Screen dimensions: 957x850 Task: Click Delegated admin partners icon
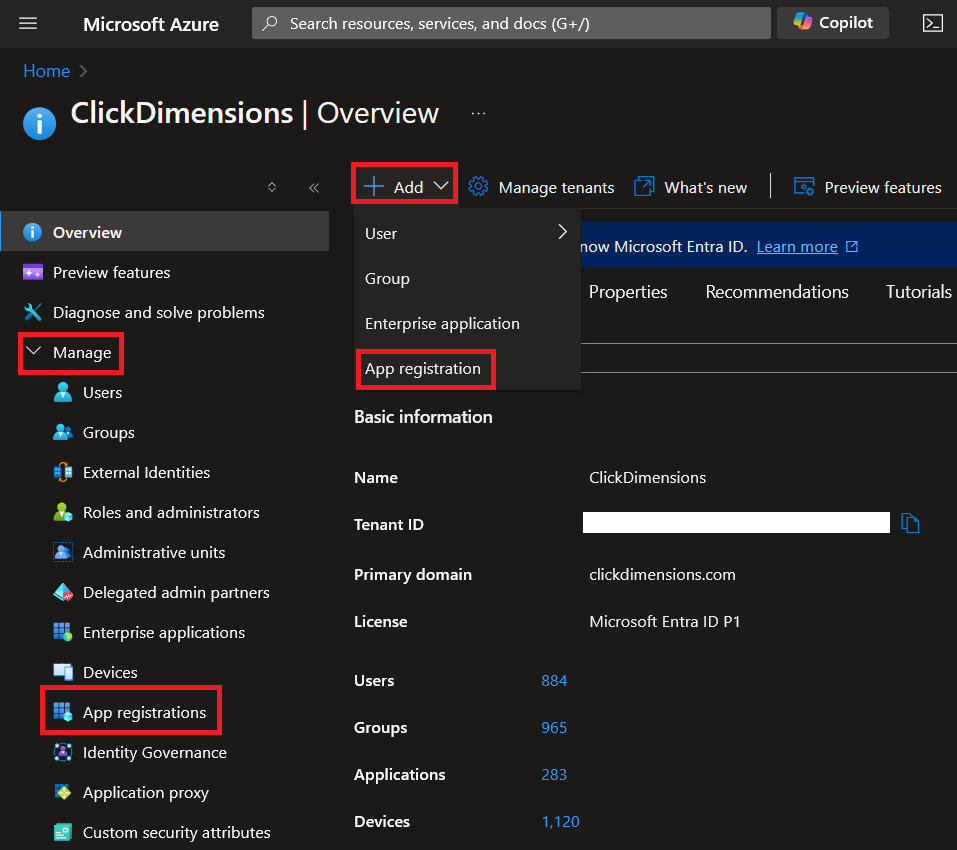coord(63,592)
